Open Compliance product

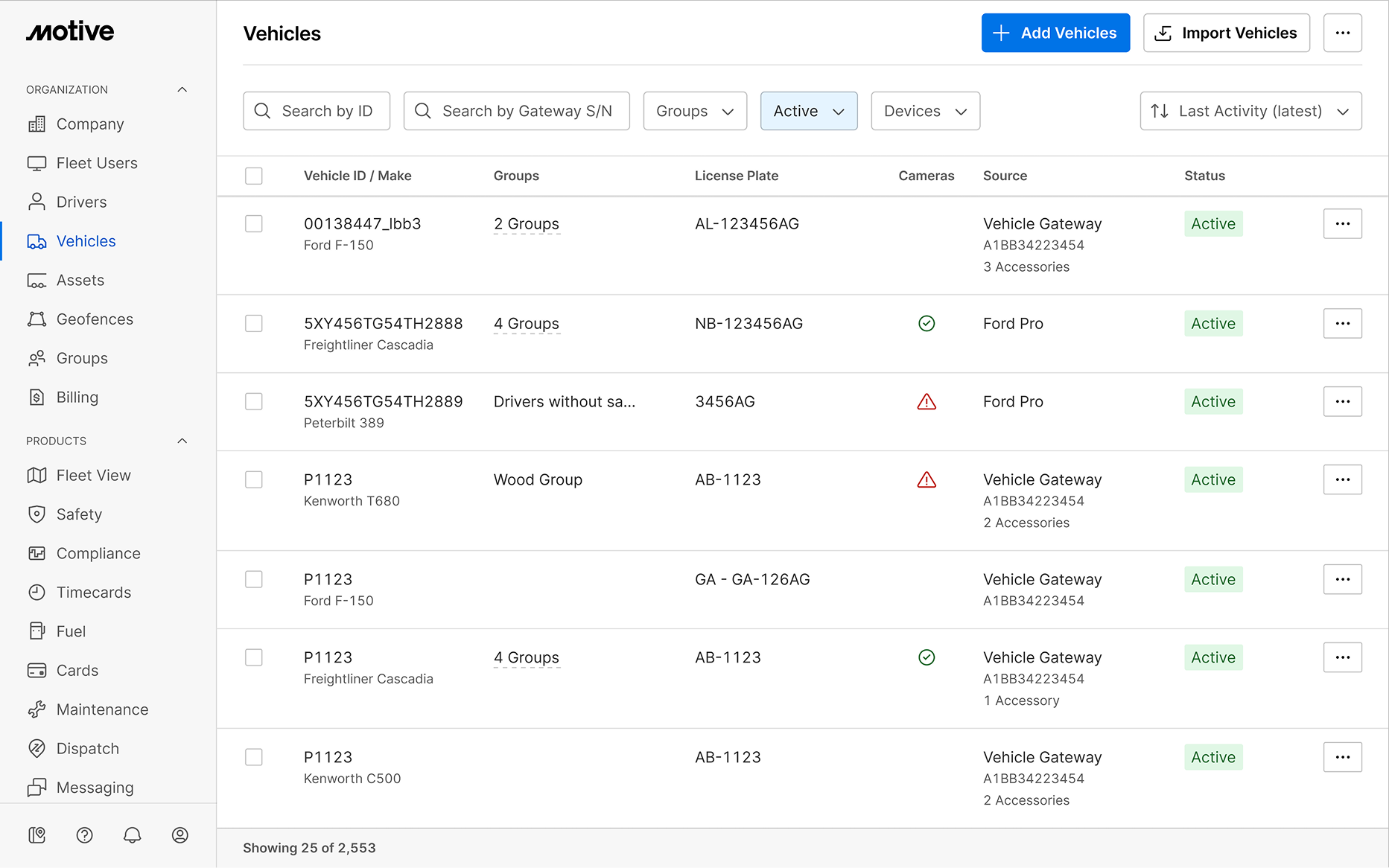pos(98,554)
